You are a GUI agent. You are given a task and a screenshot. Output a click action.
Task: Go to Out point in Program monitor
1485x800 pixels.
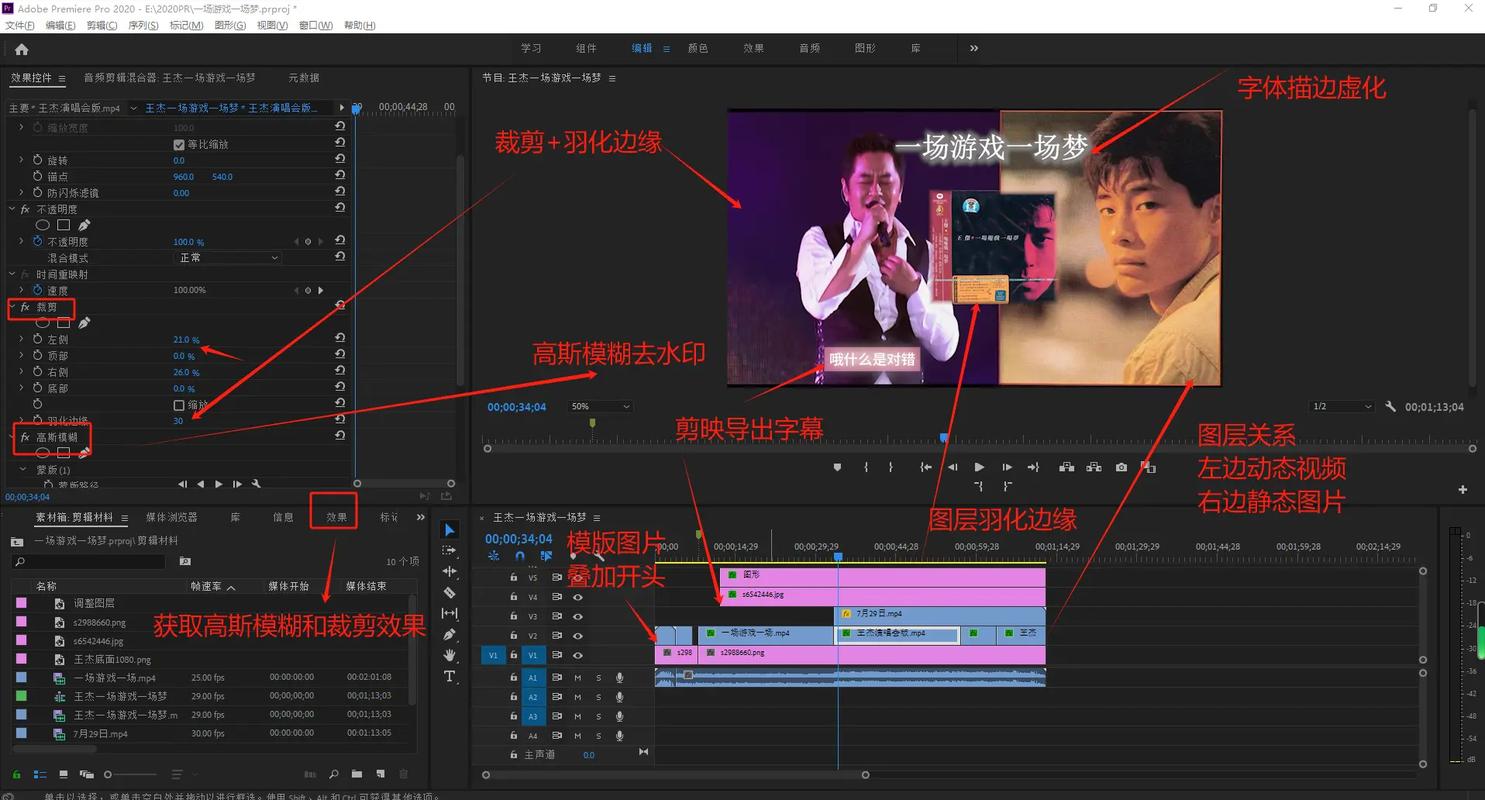click(1033, 467)
